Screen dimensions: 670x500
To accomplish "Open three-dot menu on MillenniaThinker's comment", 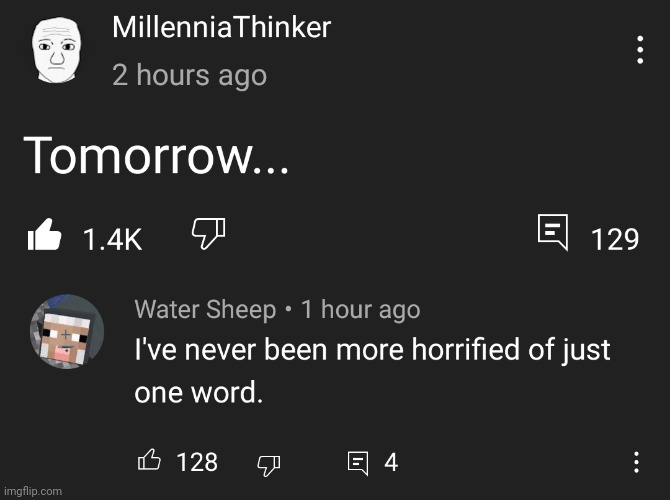I will coord(640,50).
